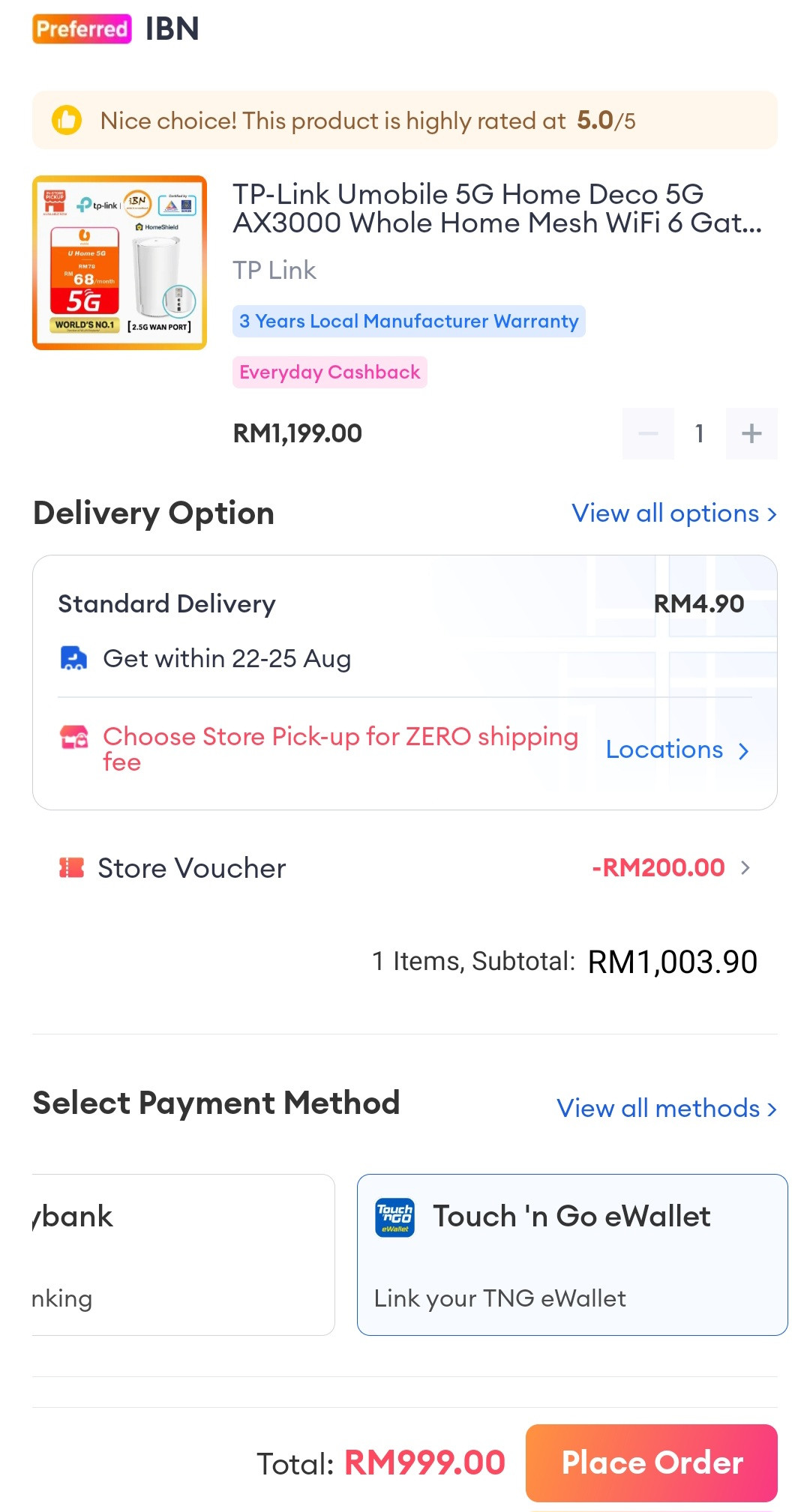Tap the thumbs-up rating icon
Viewport: 810px width, 1512px height.
point(67,120)
